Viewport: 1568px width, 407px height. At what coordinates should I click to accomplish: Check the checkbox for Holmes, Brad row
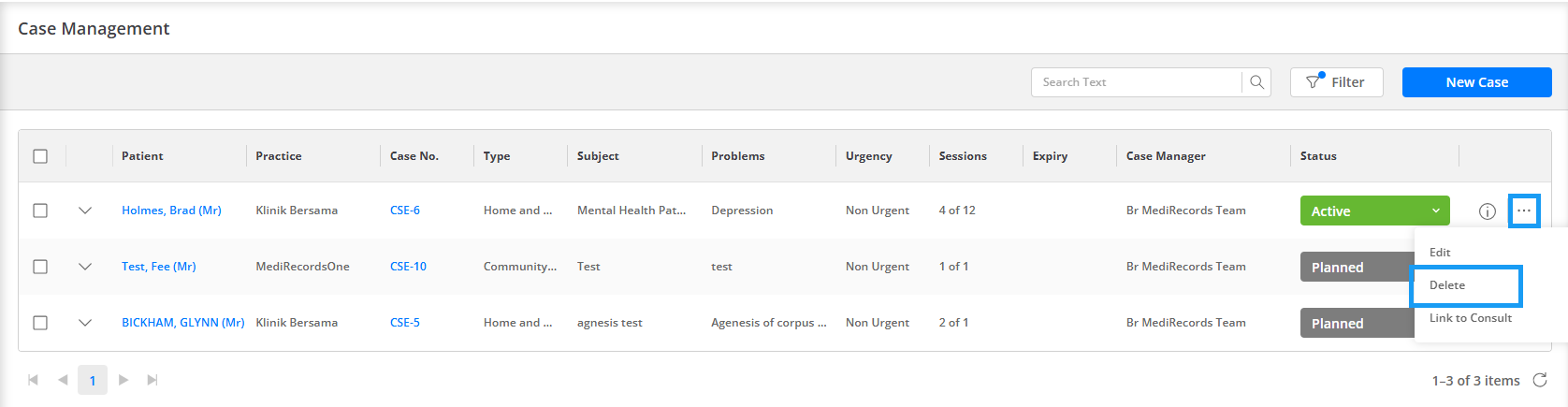pos(40,211)
